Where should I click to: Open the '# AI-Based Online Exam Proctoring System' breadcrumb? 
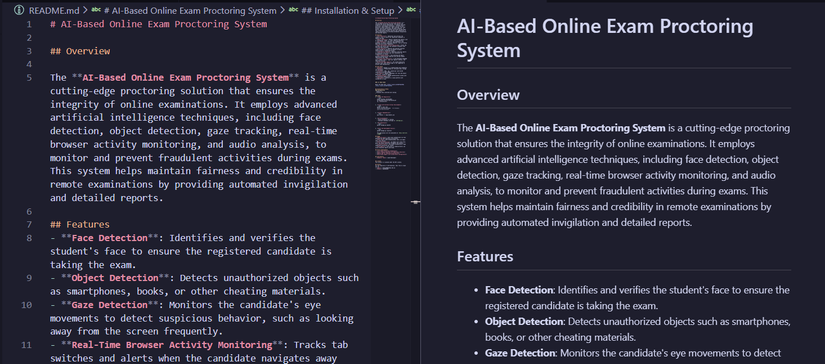coord(190,11)
